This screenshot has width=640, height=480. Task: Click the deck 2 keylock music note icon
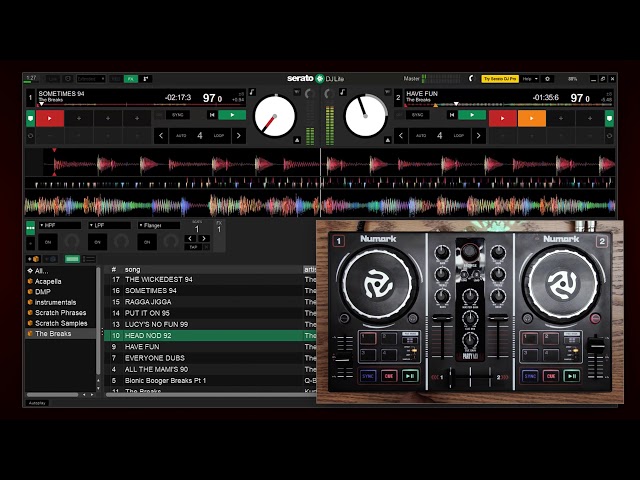click(x=342, y=92)
